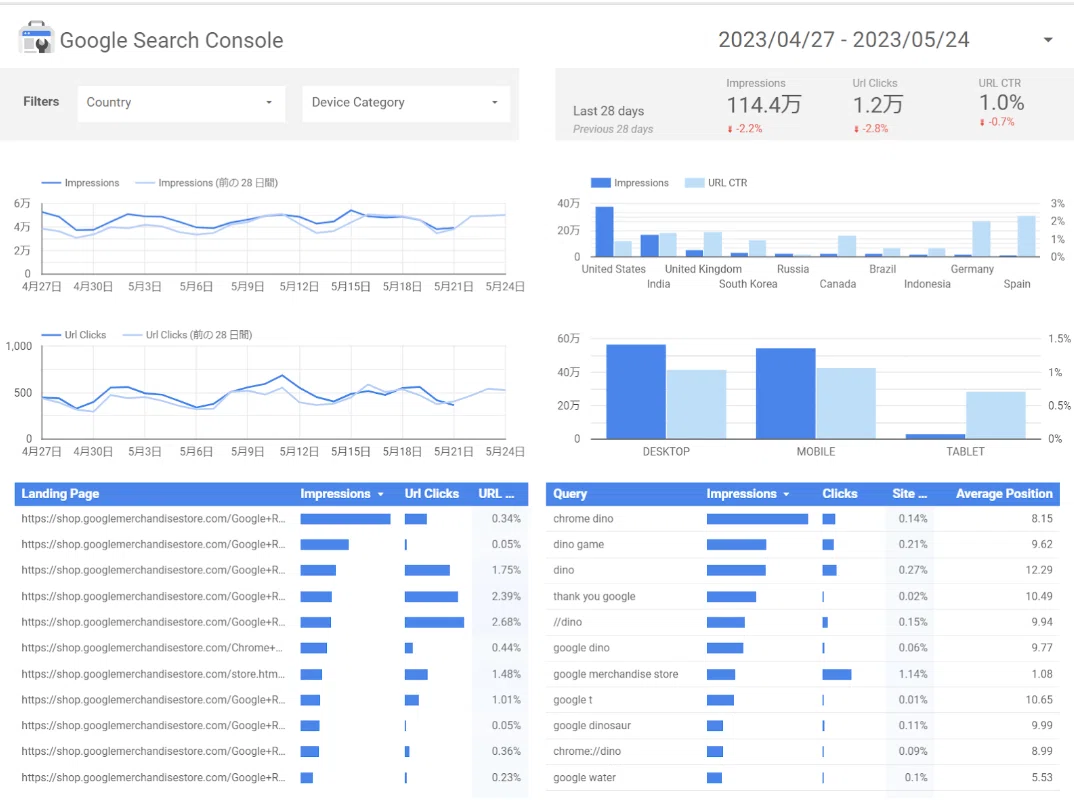This screenshot has height=800, width=1074.
Task: Select the 'google water' query
Action: click(584, 777)
